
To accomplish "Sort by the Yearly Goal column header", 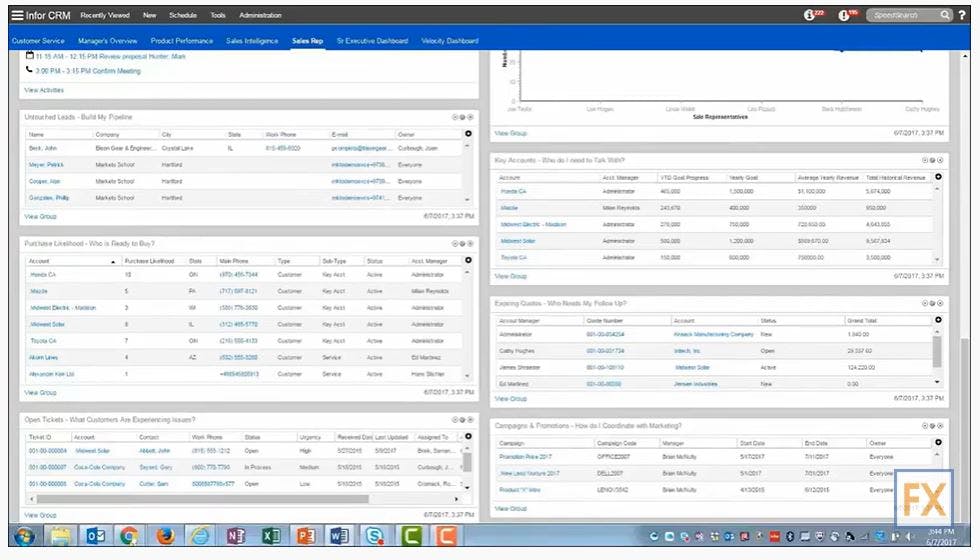I will click(x=743, y=178).
